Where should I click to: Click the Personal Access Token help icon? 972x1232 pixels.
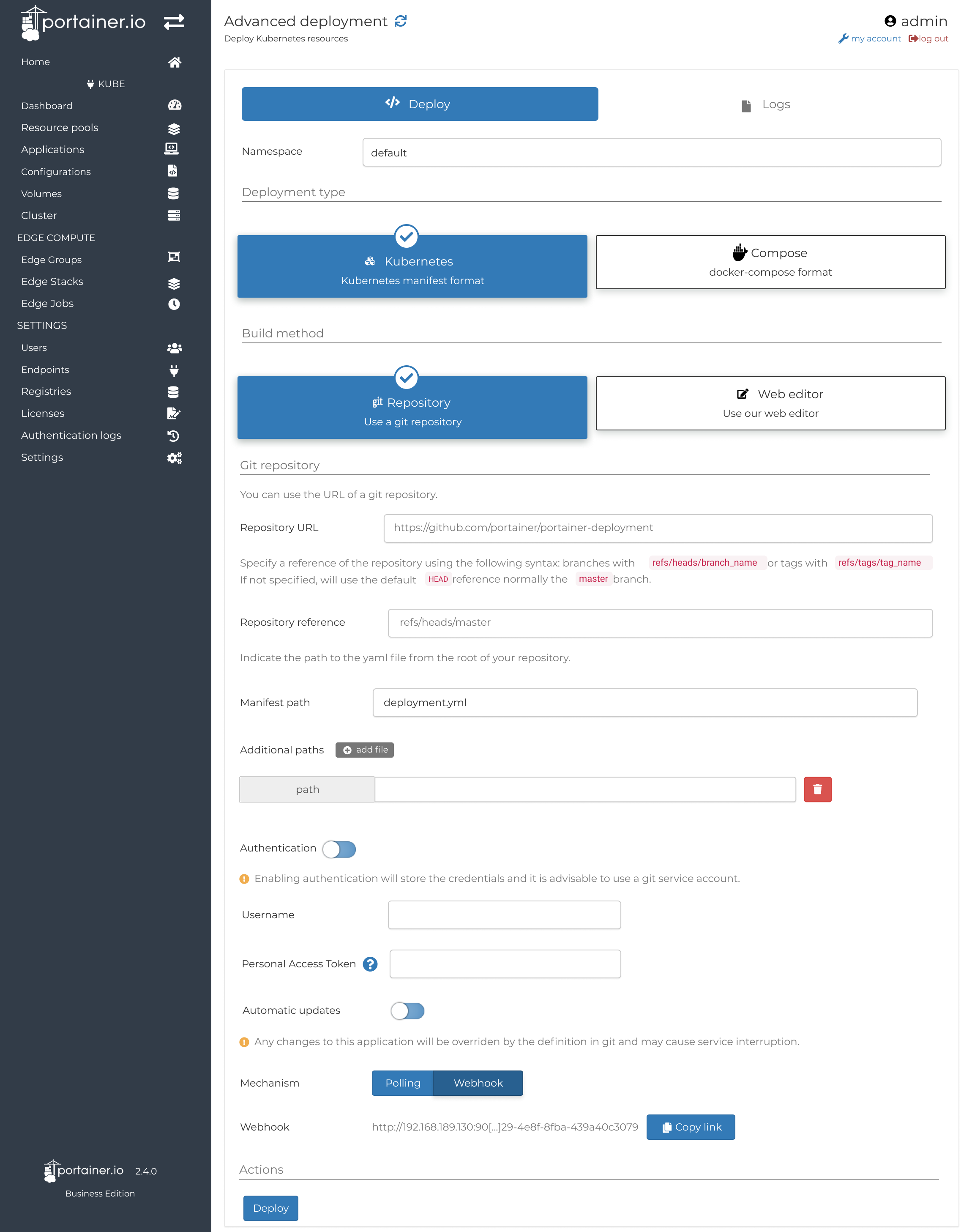coord(371,964)
